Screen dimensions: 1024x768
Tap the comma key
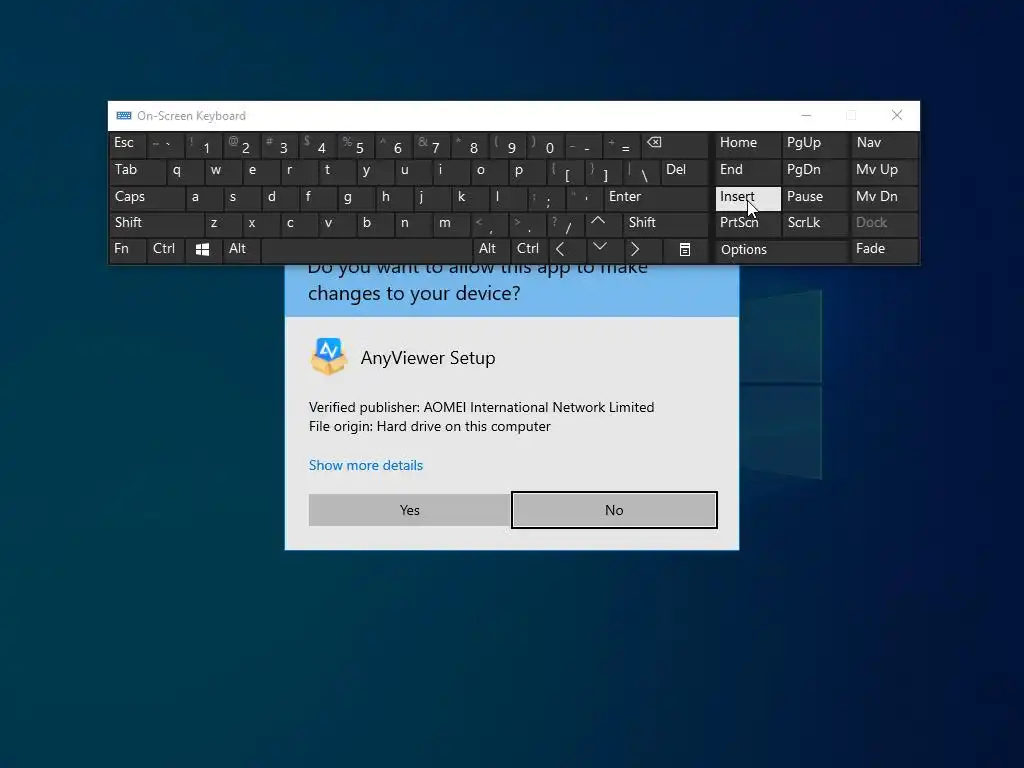click(x=489, y=223)
